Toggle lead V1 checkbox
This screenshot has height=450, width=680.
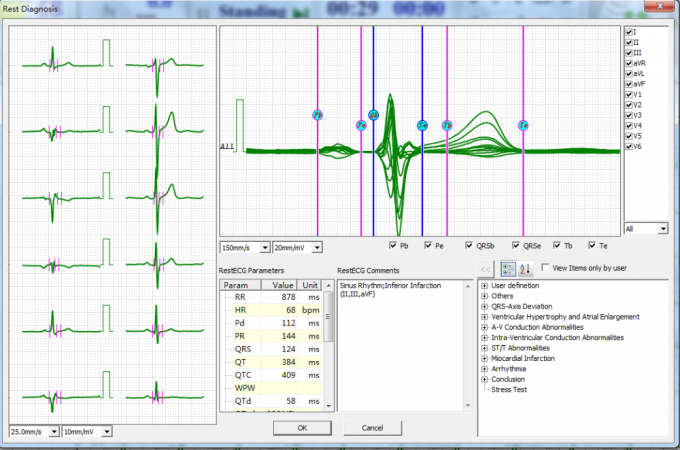click(x=629, y=95)
